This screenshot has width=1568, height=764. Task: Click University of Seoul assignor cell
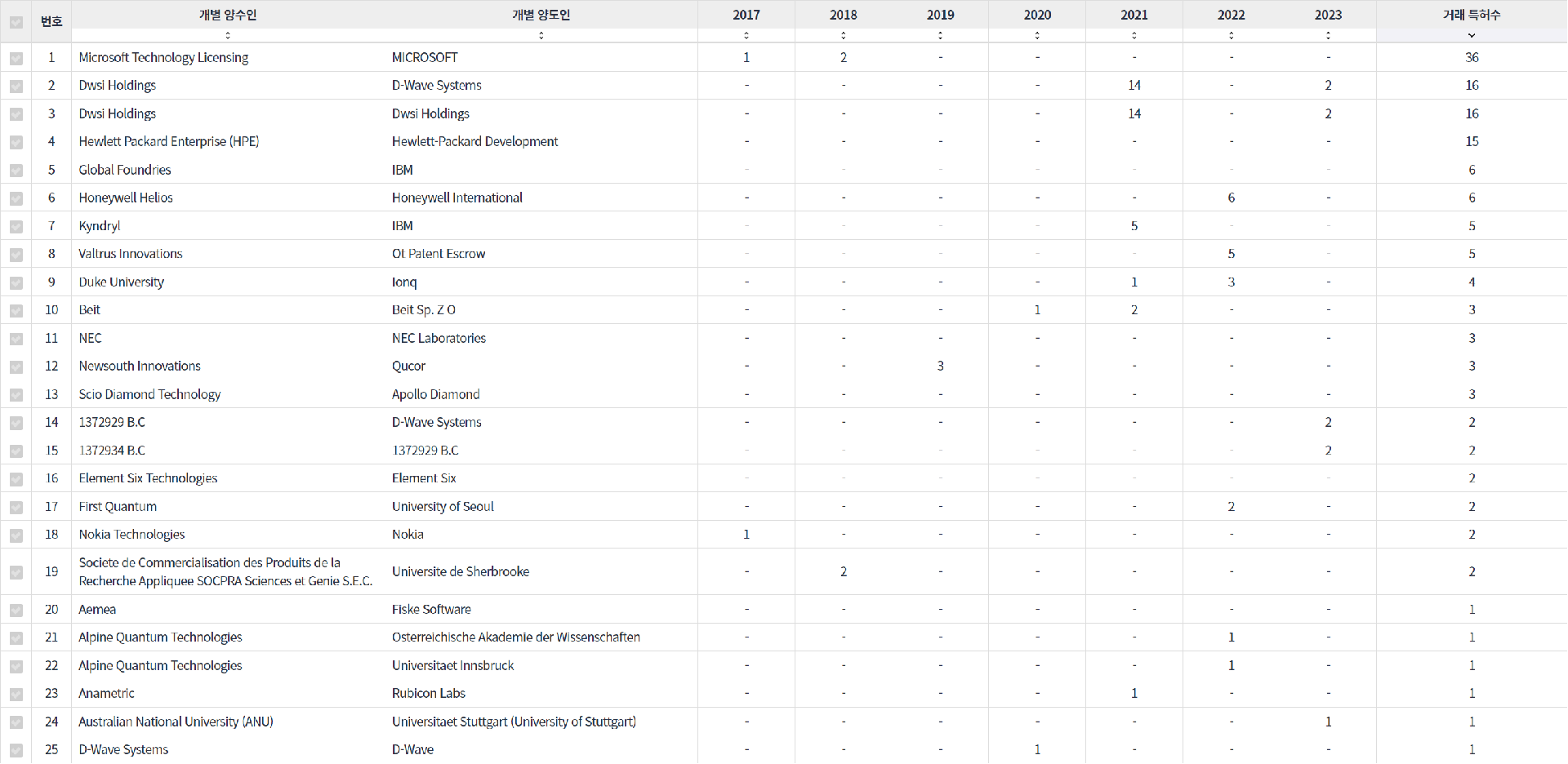[443, 506]
